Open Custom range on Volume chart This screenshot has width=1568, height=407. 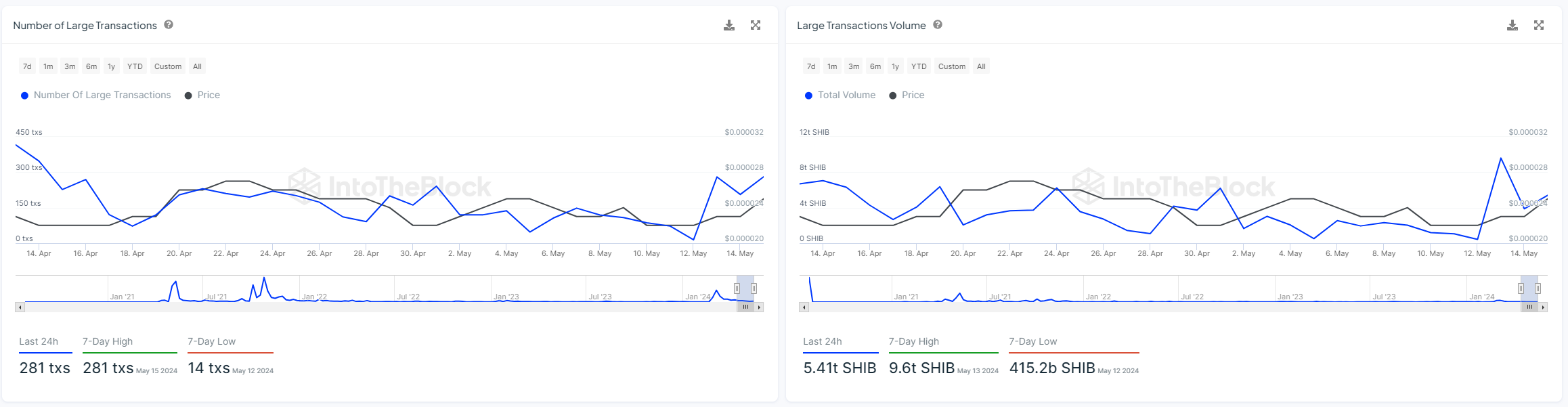point(952,66)
